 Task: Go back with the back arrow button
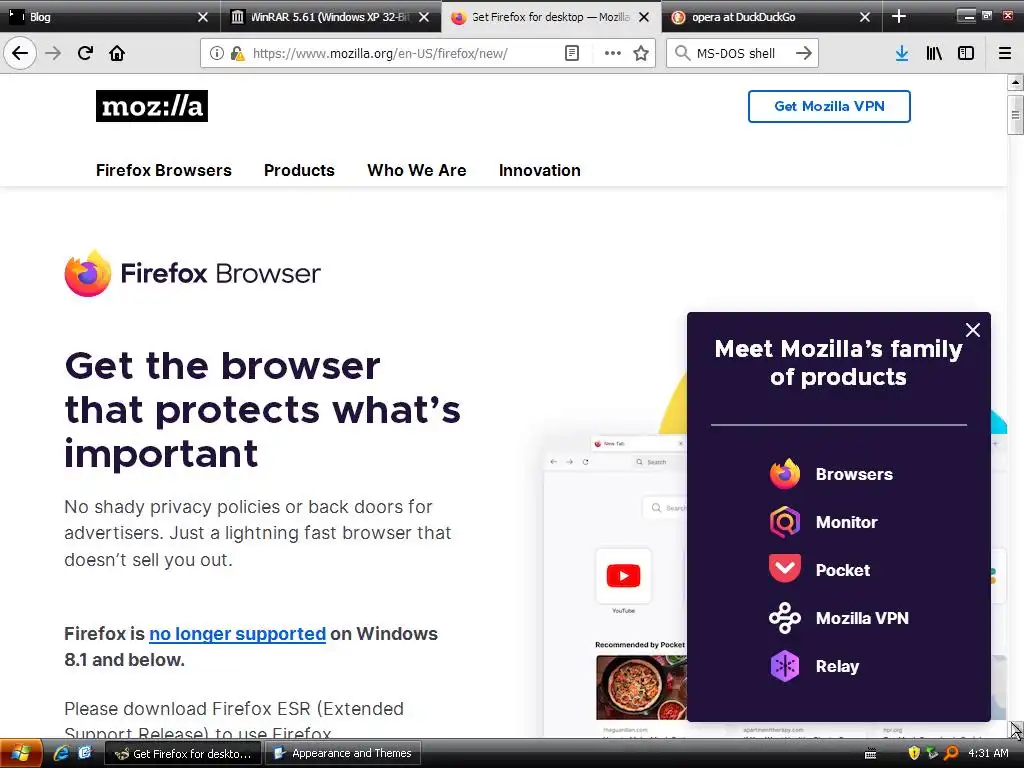20,53
